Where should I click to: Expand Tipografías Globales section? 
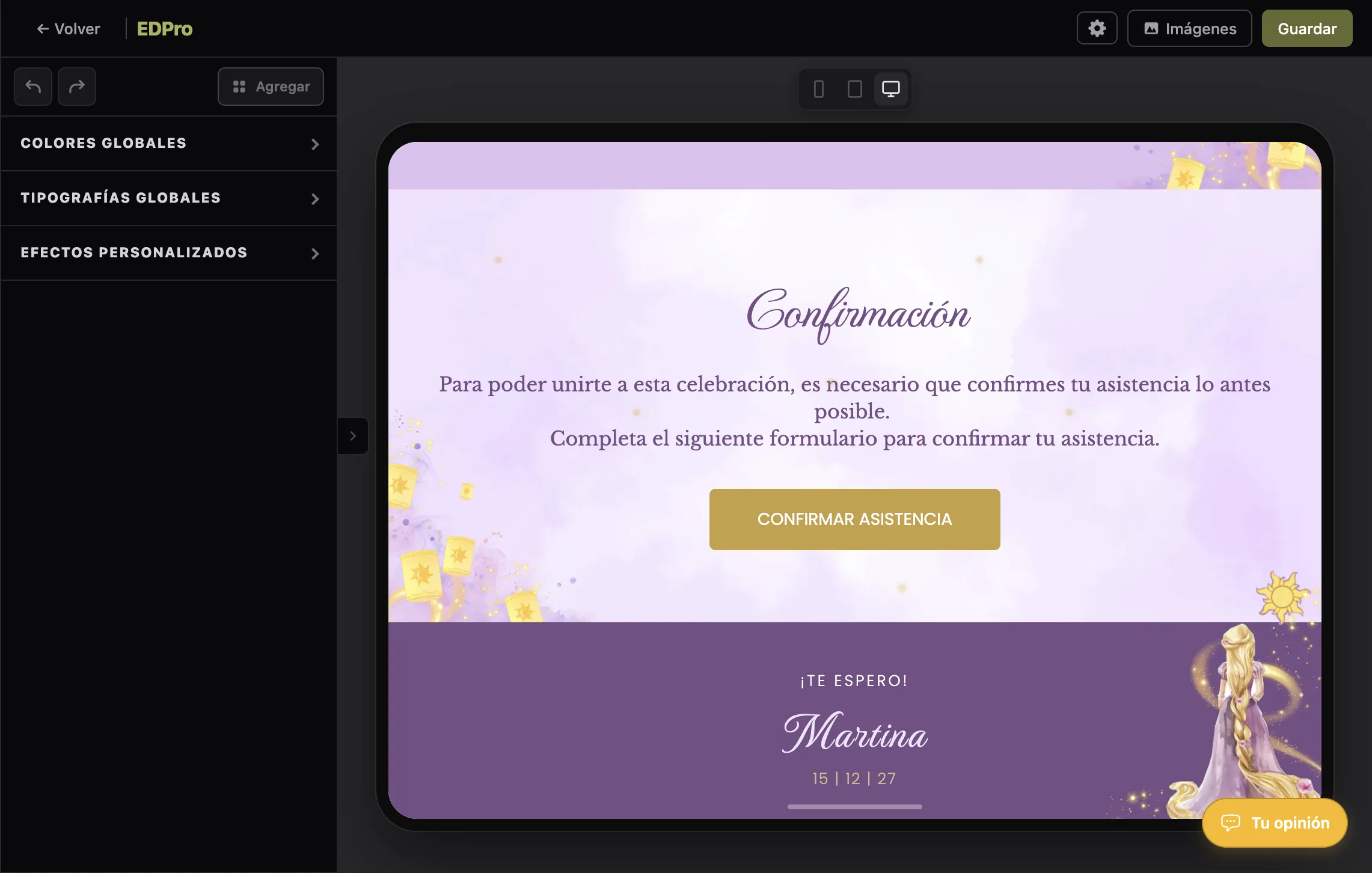(x=169, y=198)
